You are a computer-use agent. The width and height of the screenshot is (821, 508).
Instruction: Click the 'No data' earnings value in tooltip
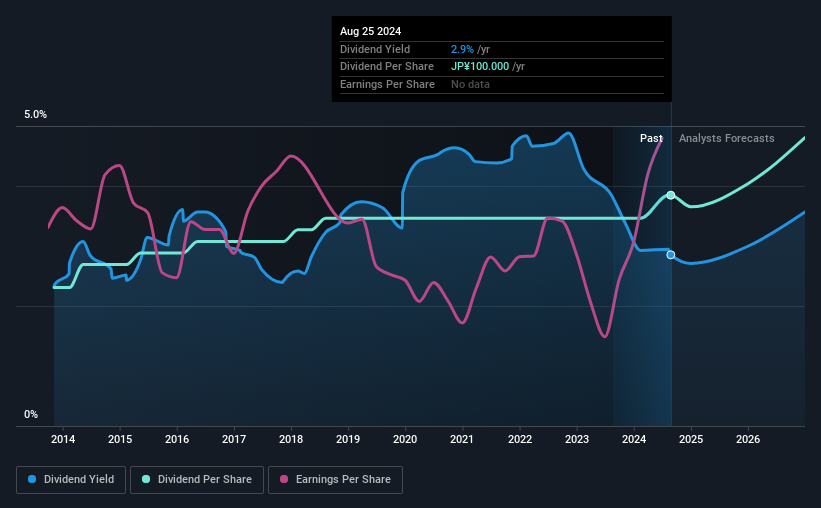pos(470,84)
